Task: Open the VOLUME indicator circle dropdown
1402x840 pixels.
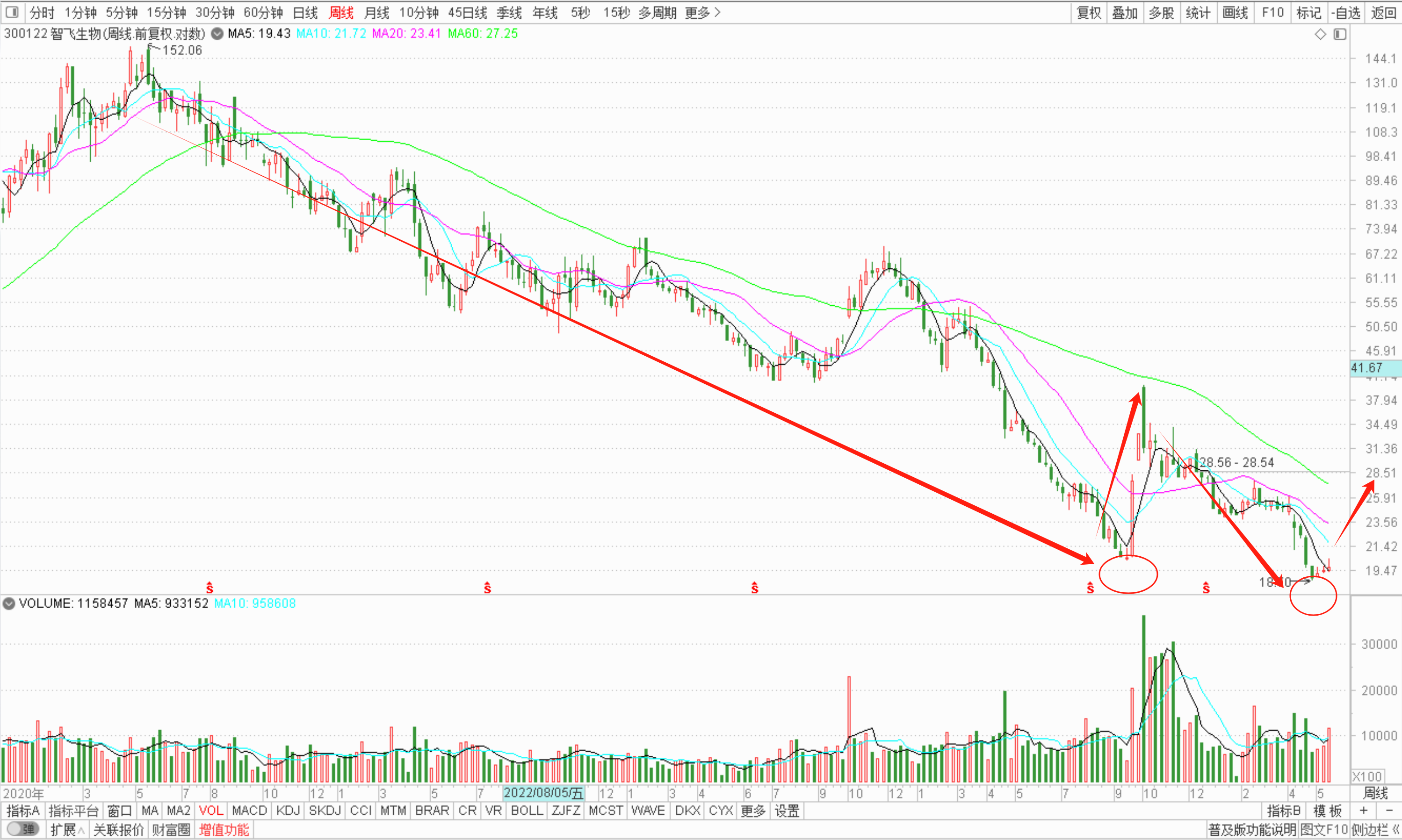Action: click(8, 603)
